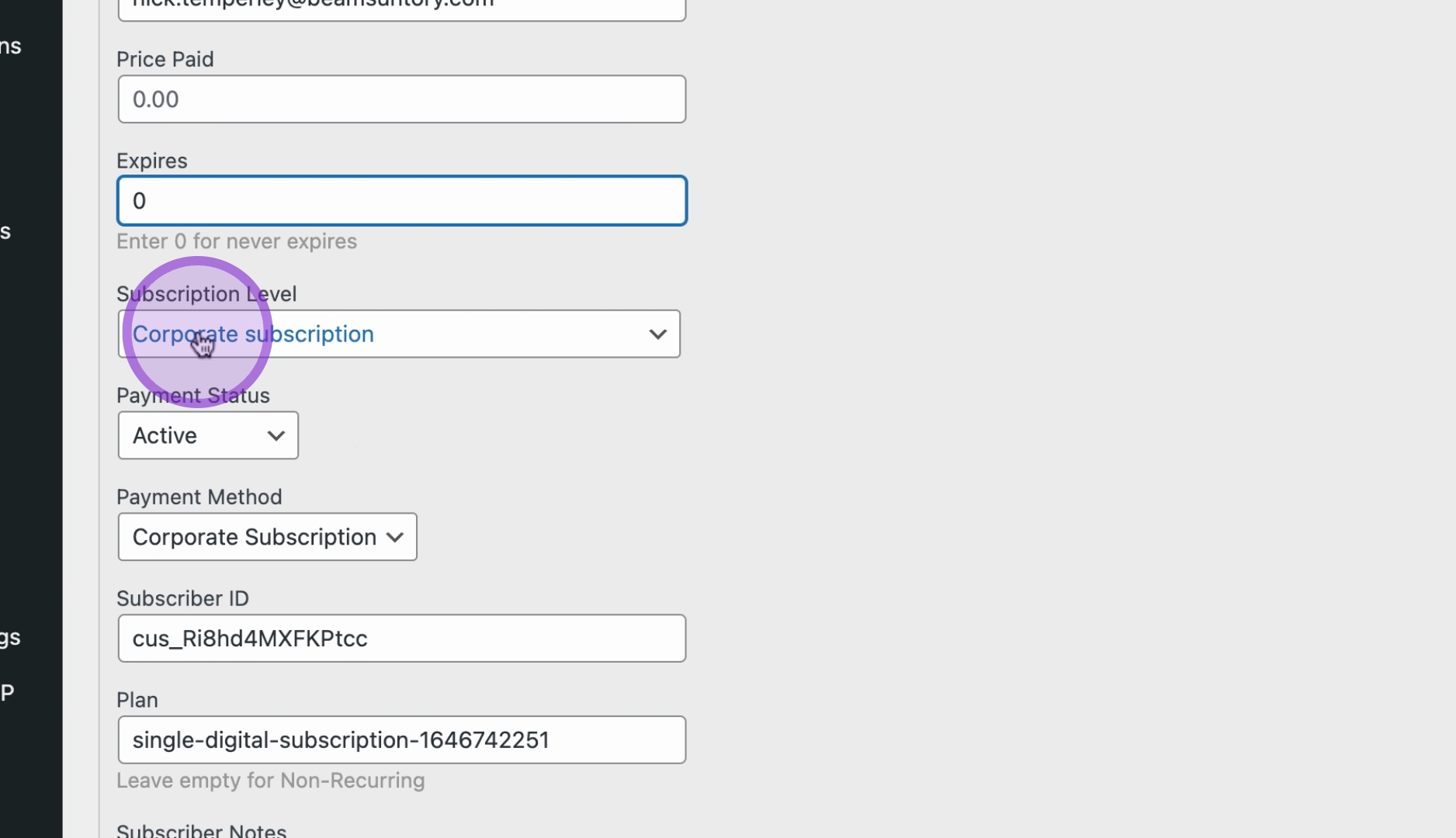
Task: Open the sidebar item ending in 'P'
Action: [x=7, y=692]
